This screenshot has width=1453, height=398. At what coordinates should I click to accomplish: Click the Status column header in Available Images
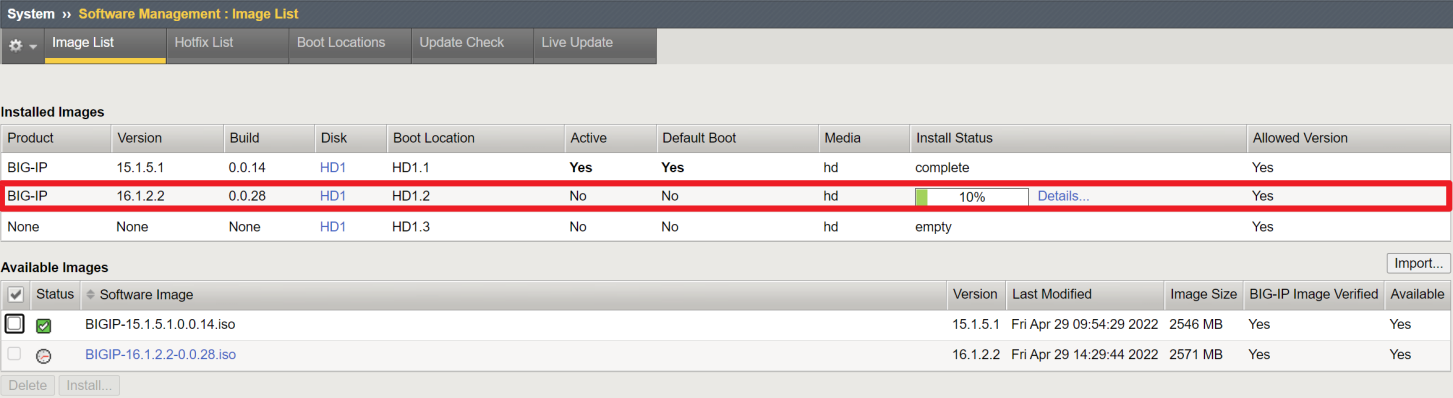pos(55,294)
